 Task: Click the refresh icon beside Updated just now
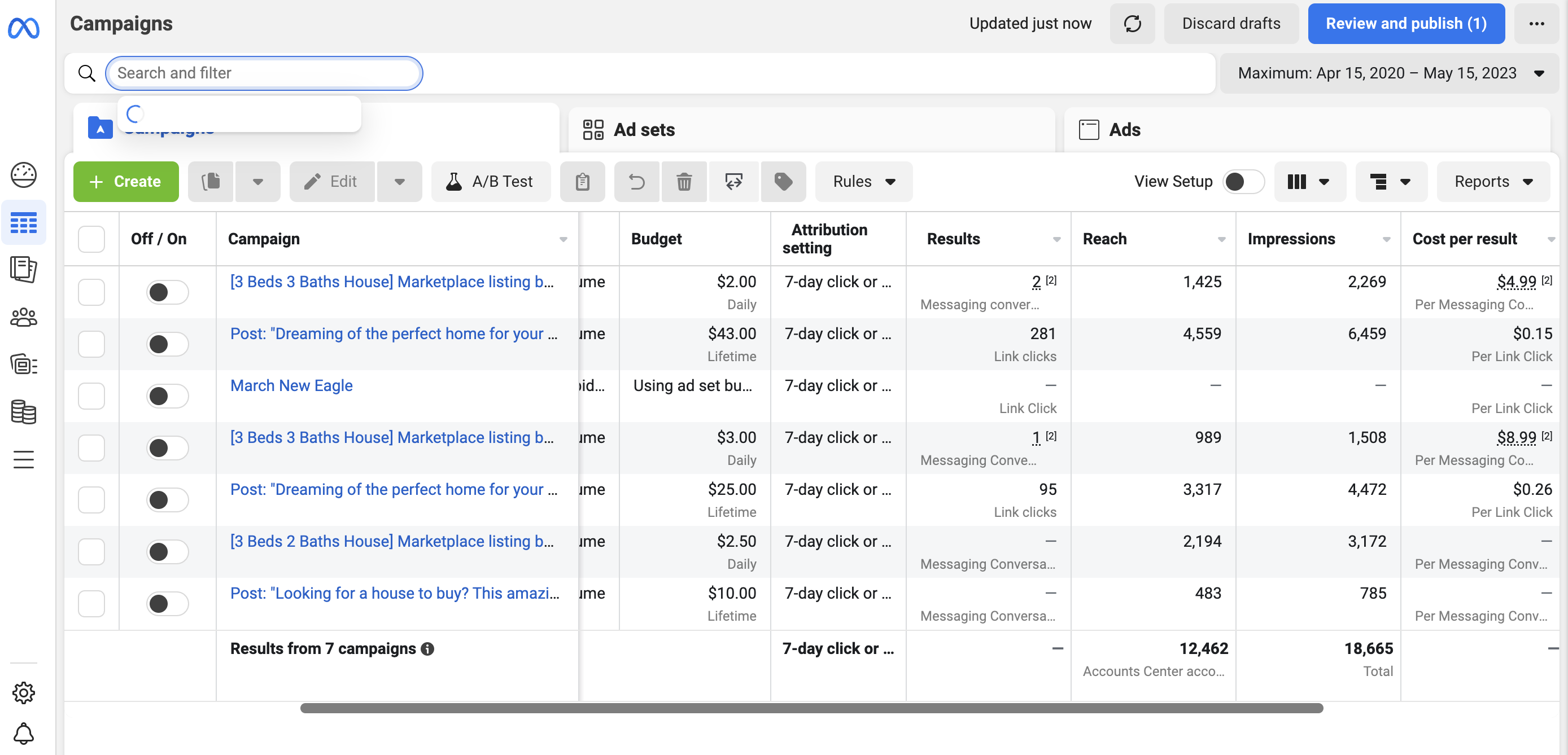tap(1132, 24)
